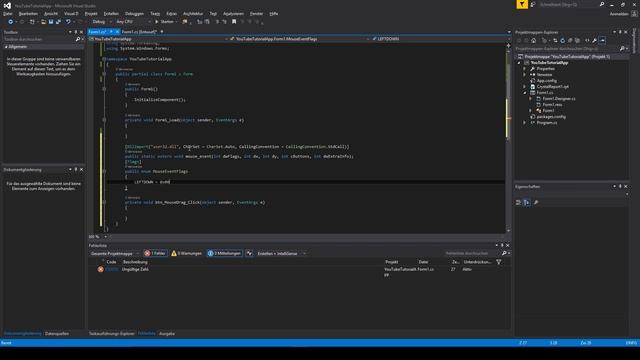The image size is (640, 360).
Task: Expand the Verweise node
Action: pyautogui.click(x=525, y=75)
